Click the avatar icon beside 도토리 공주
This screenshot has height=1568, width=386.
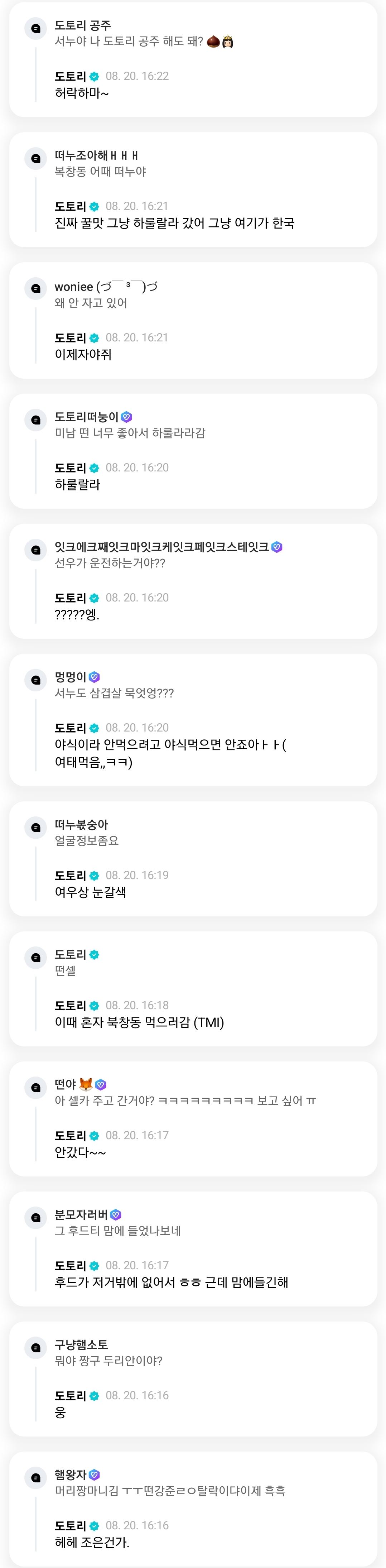(36, 29)
